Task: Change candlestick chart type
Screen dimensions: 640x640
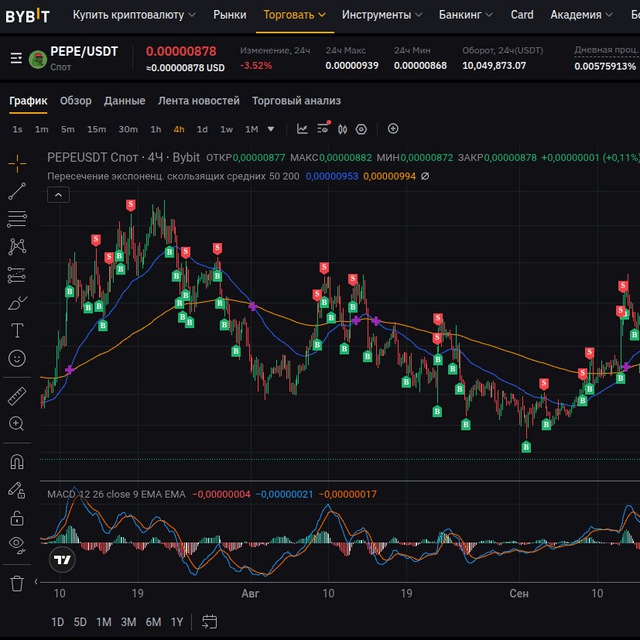Action: point(342,129)
